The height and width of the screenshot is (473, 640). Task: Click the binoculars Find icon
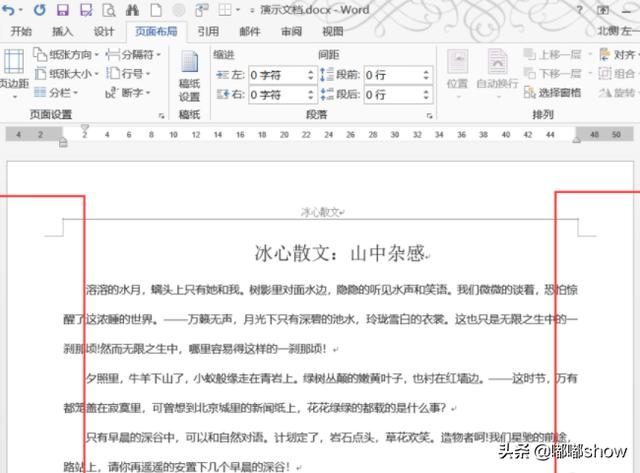[x=132, y=10]
